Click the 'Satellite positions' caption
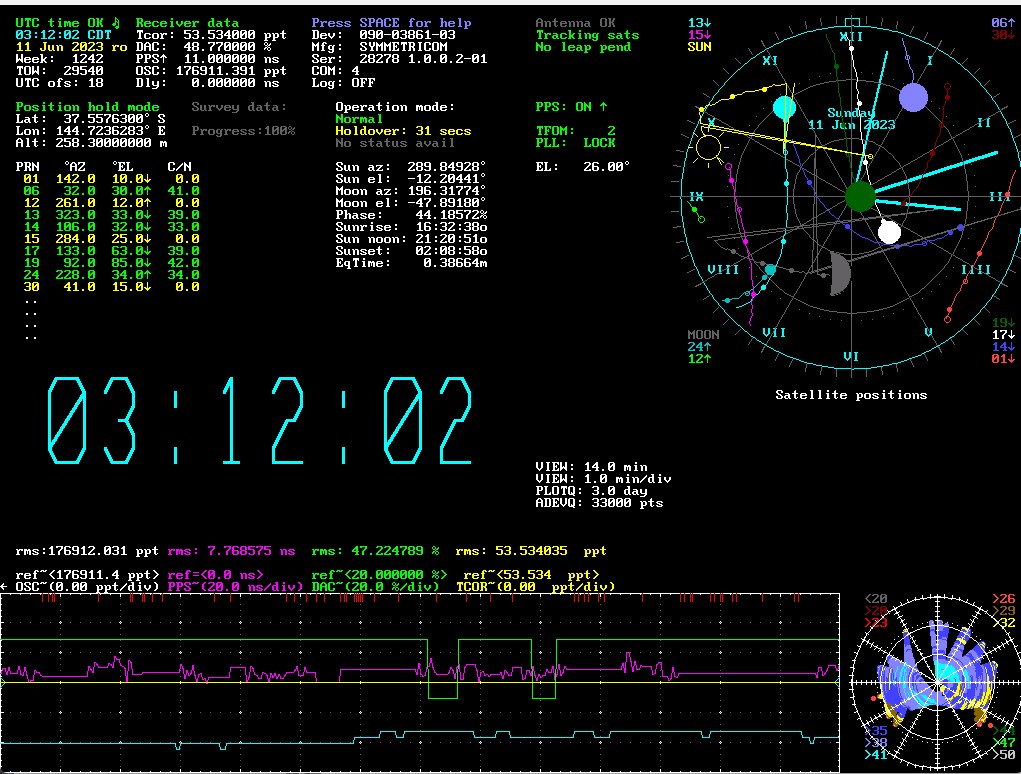This screenshot has height=774, width=1021. [x=851, y=394]
